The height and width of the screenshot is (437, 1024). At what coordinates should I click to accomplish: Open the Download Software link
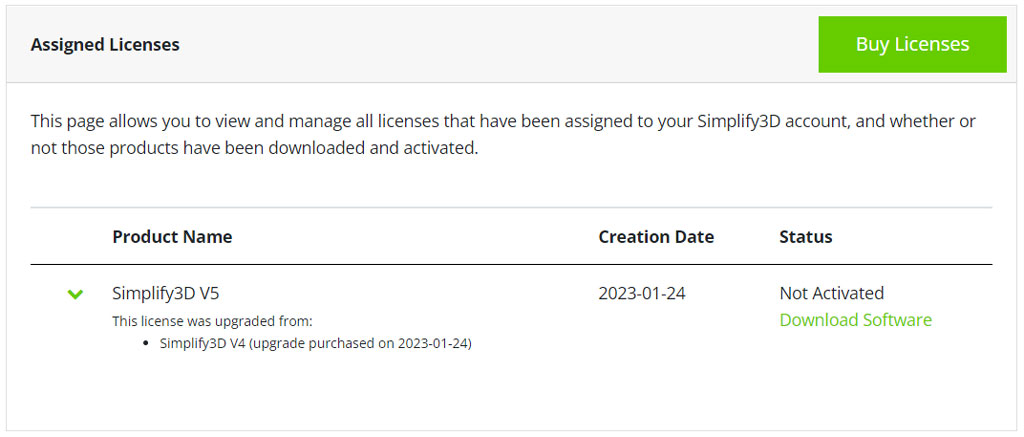[x=855, y=320]
